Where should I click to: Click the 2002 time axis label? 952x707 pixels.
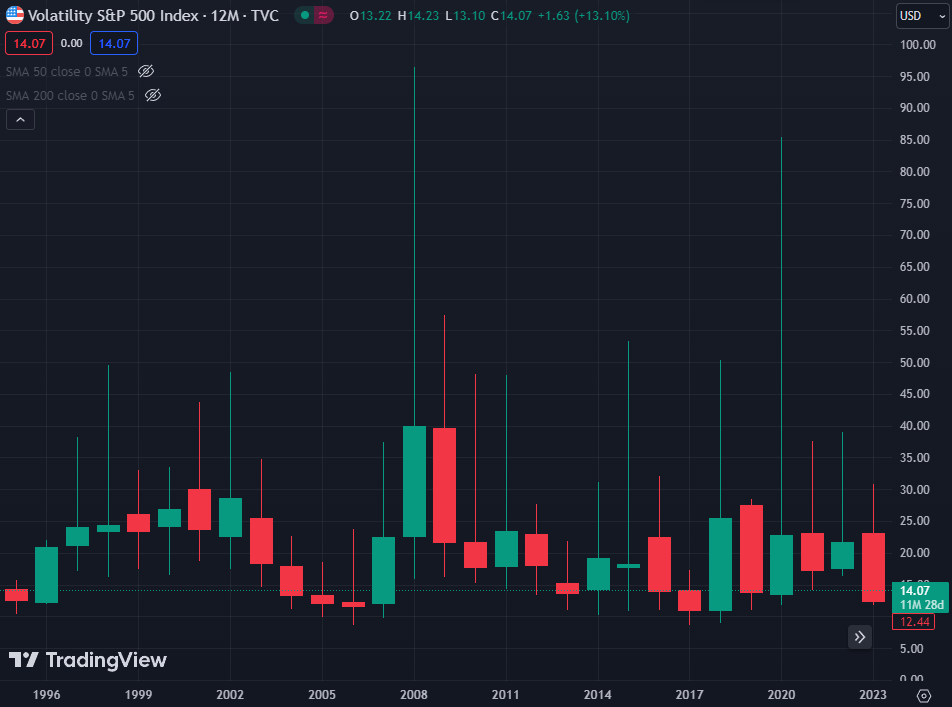click(x=230, y=695)
